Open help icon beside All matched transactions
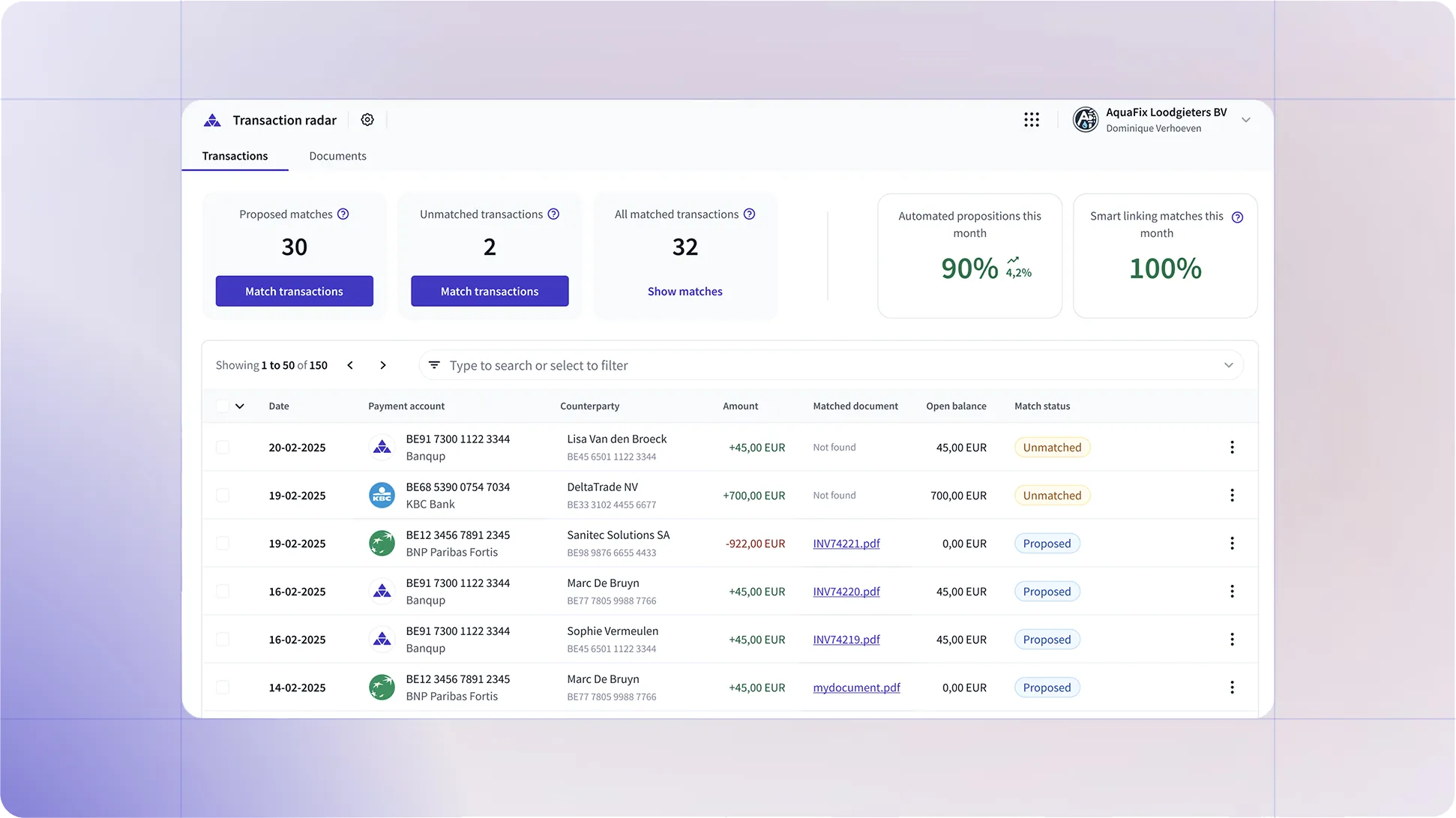The width and height of the screenshot is (1456, 818). click(x=750, y=214)
